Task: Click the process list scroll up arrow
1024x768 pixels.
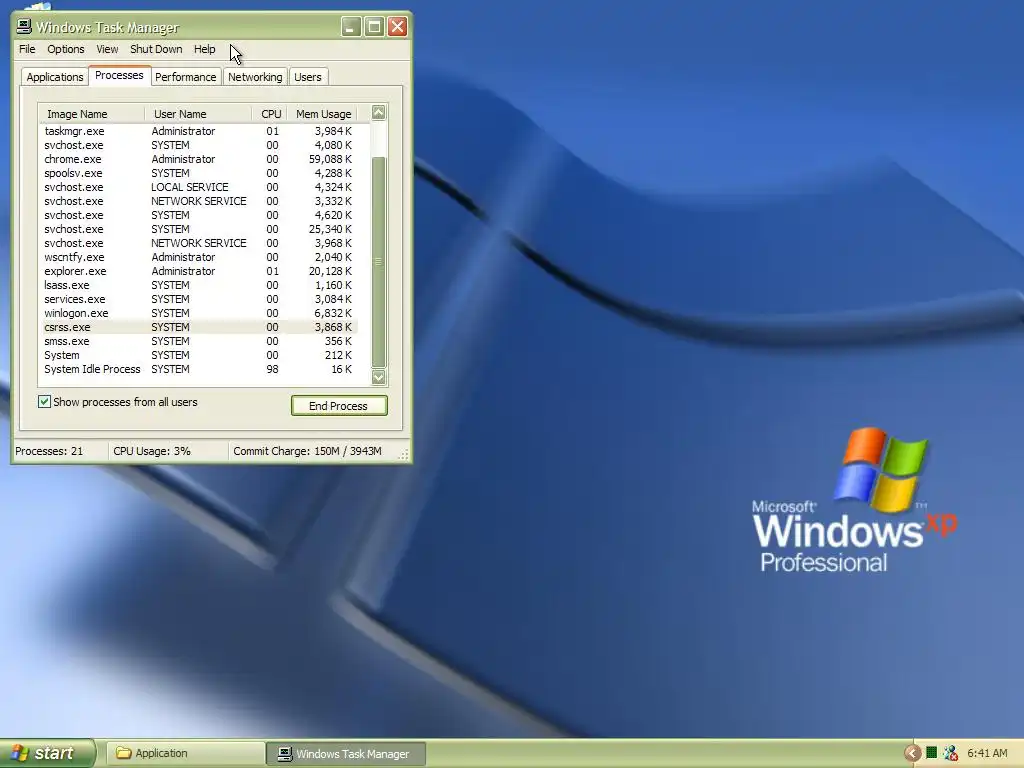Action: [x=379, y=112]
